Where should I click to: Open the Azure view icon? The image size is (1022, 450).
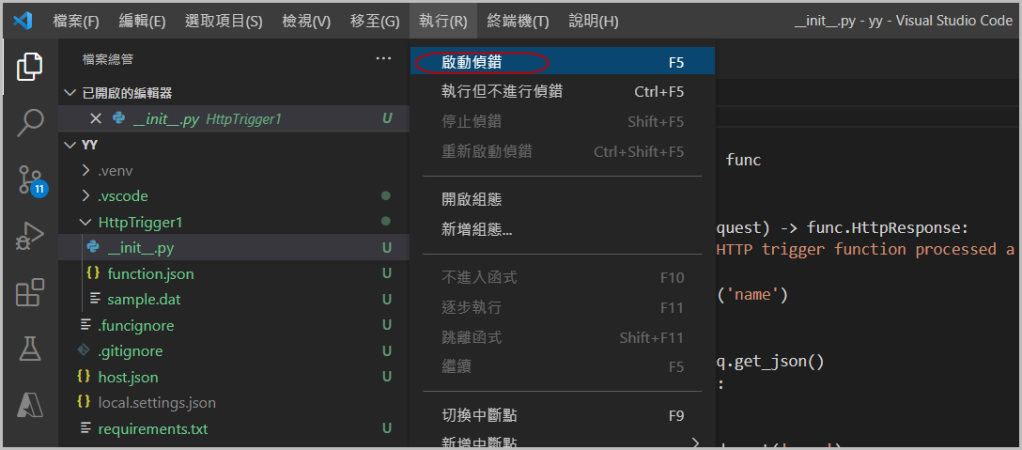pyautogui.click(x=30, y=404)
